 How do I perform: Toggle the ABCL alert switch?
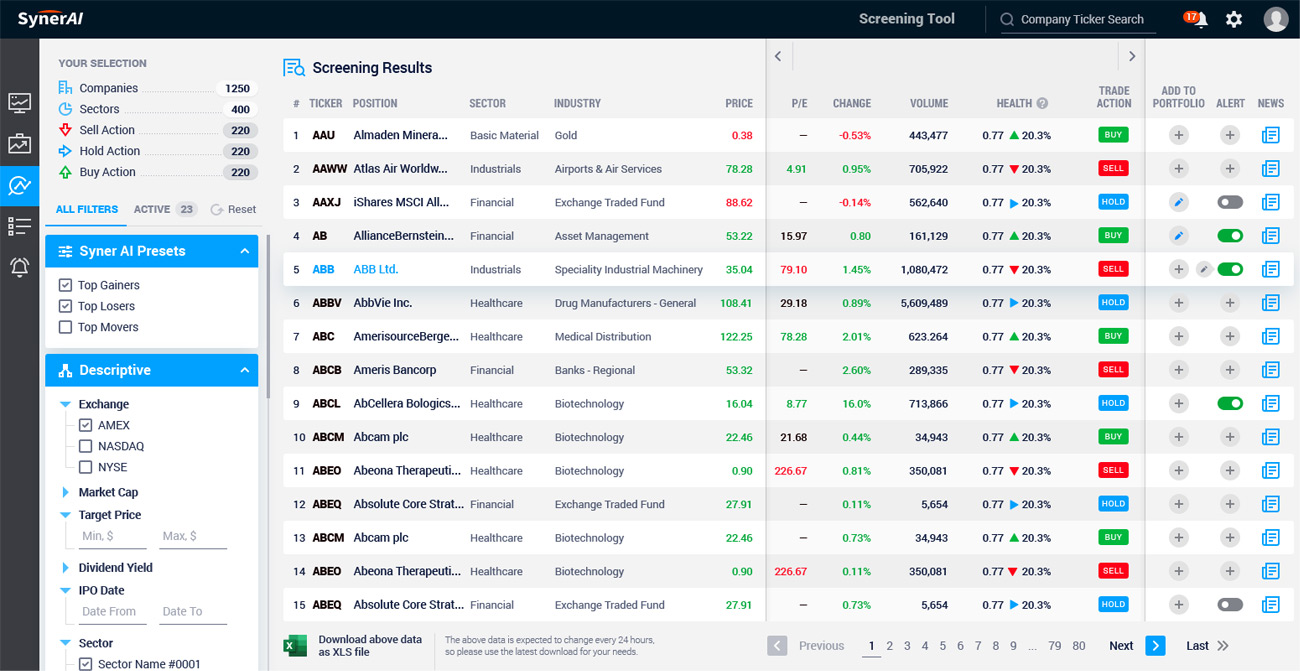(1230, 403)
